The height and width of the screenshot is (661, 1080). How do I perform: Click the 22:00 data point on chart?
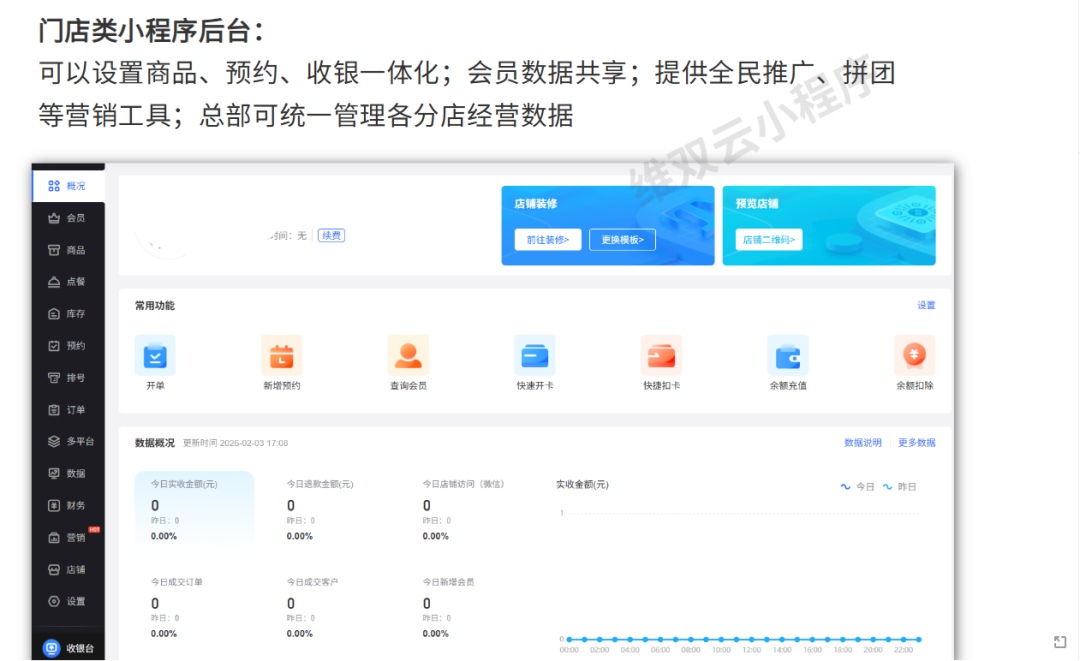point(904,640)
